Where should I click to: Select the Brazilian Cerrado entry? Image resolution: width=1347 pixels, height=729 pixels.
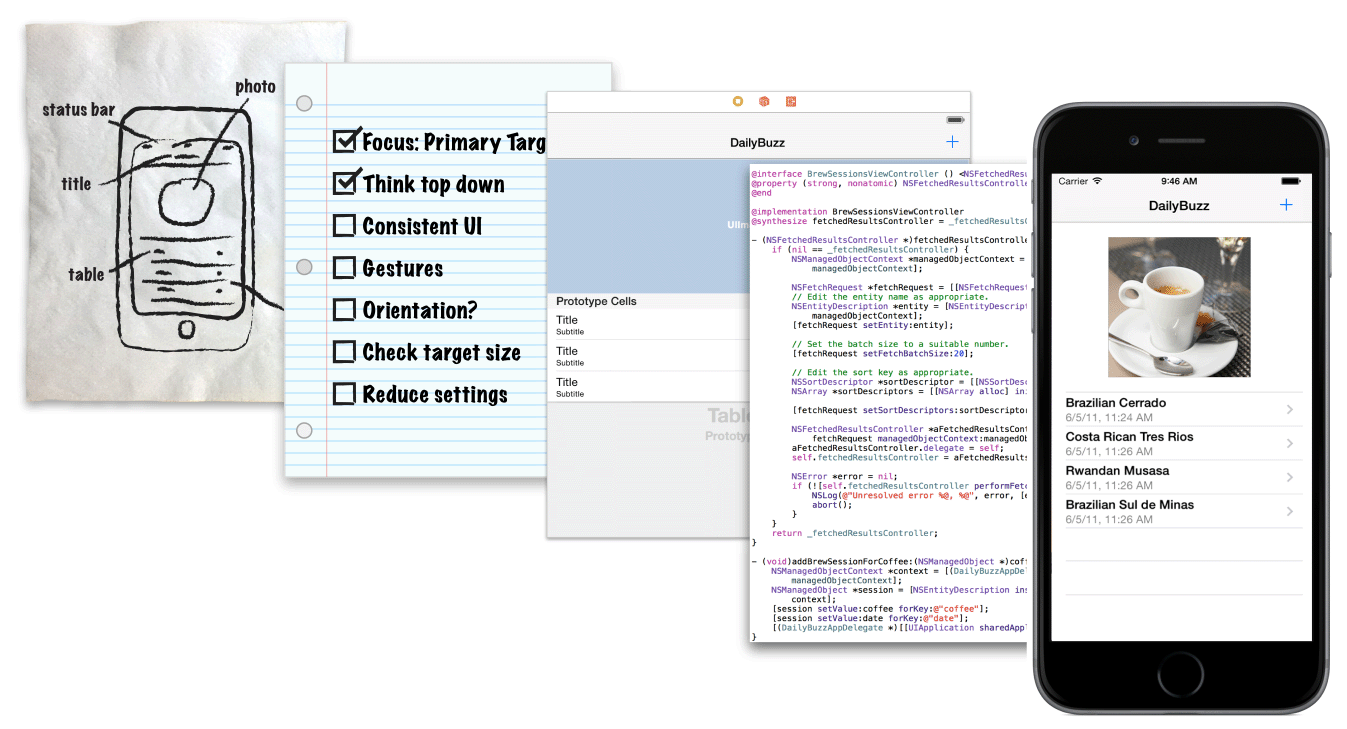1184,410
